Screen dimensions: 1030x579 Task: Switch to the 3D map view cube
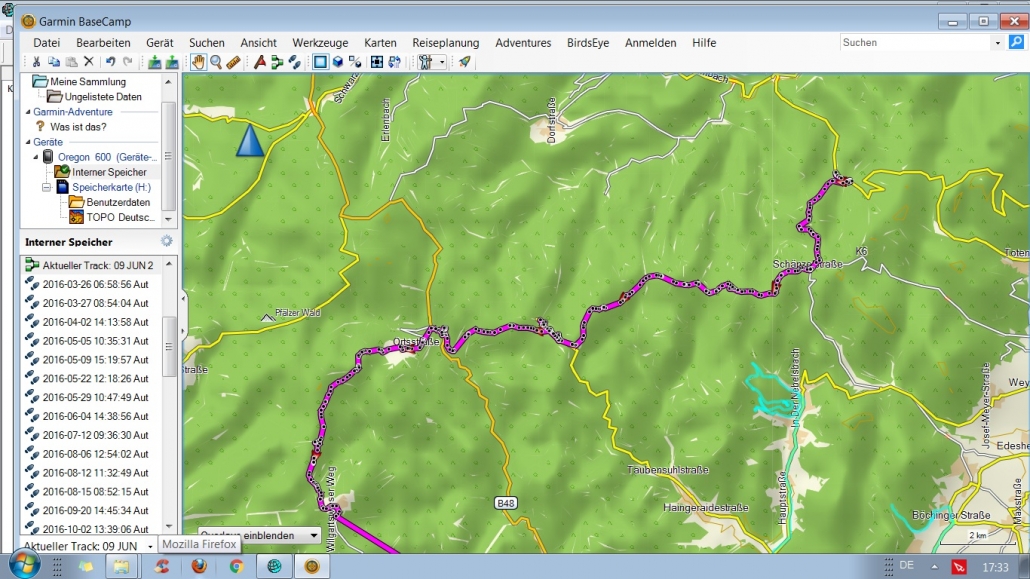[x=338, y=62]
